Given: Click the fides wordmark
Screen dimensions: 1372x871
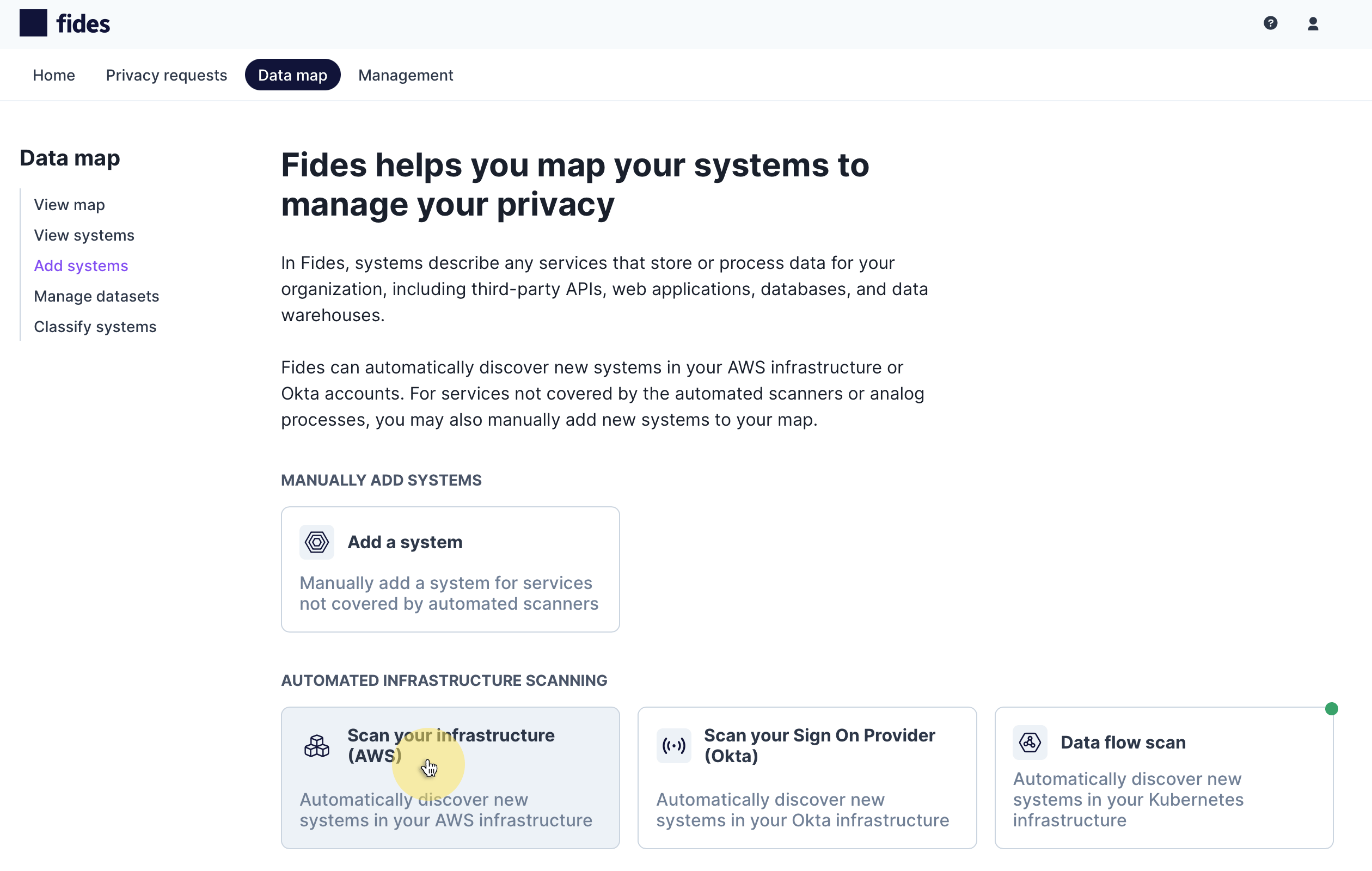Looking at the screenshot, I should coord(83,24).
